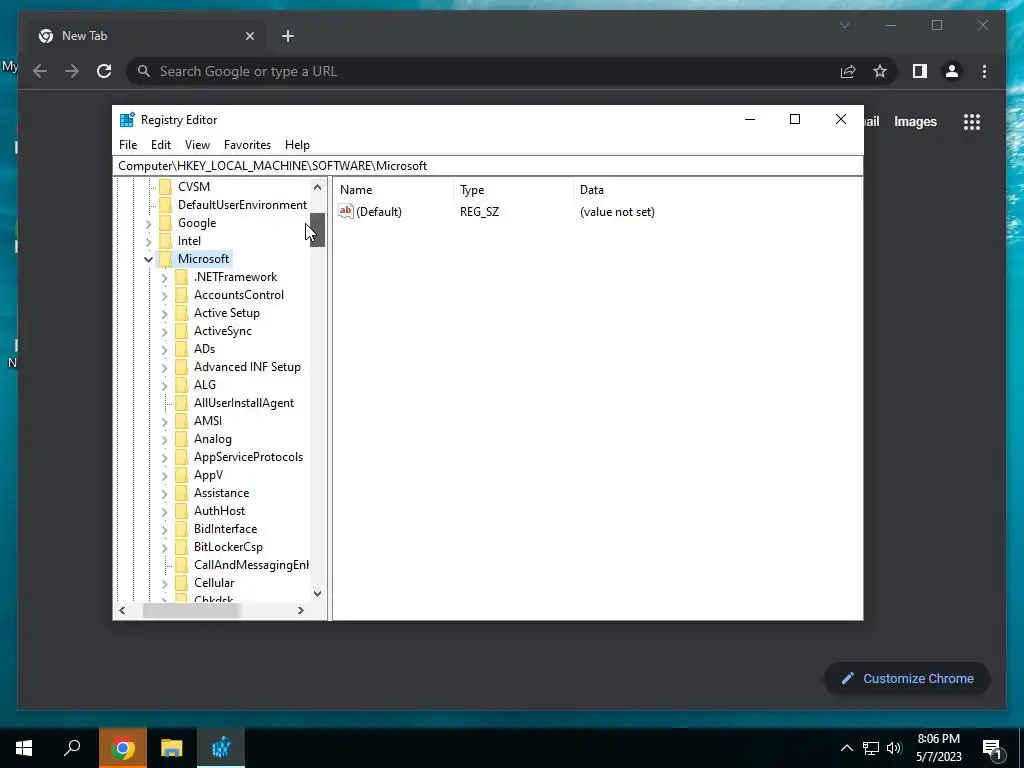Open the Windows Start menu
The width and height of the screenshot is (1024, 768).
(24, 748)
